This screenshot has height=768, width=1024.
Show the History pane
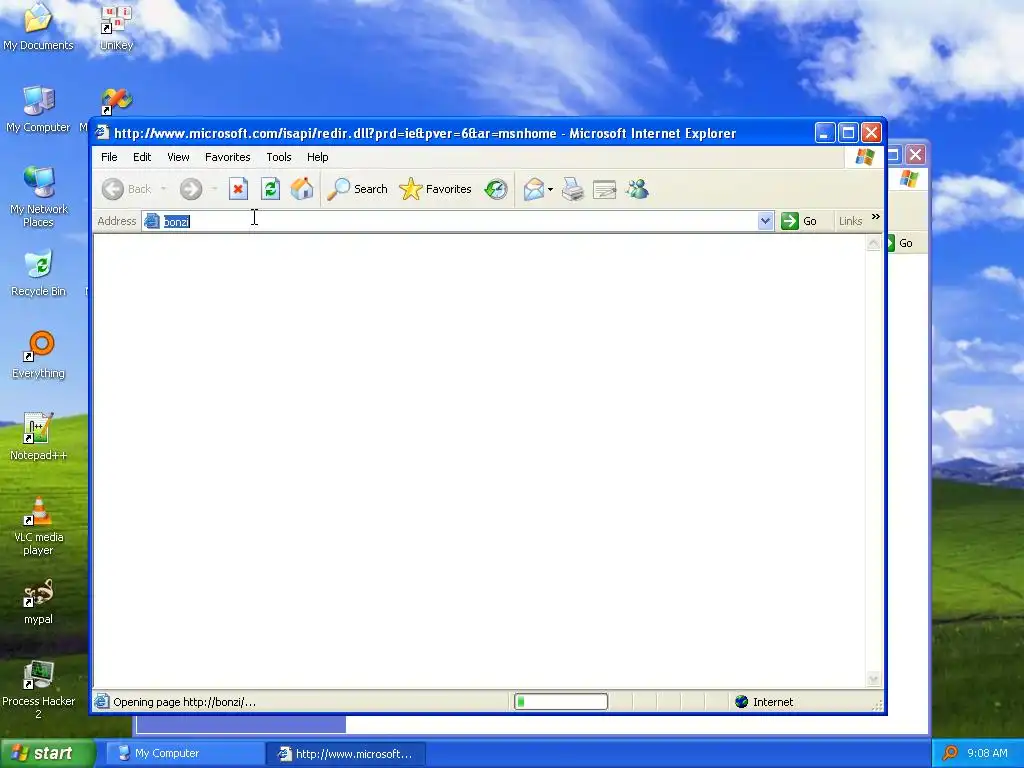pyautogui.click(x=496, y=189)
